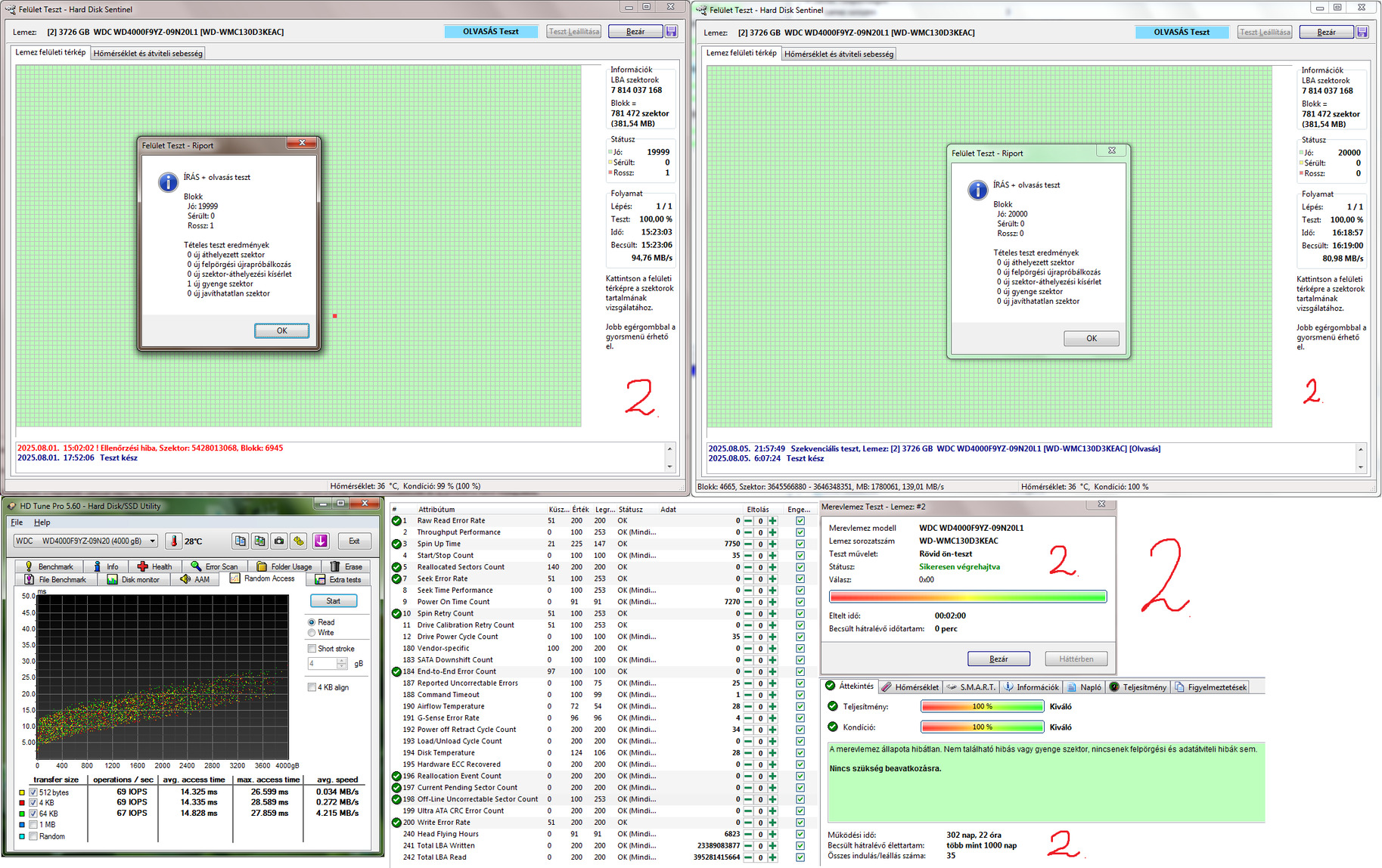Click the red bad block on left surface map
The height and width of the screenshot is (868, 1382).
point(334,316)
